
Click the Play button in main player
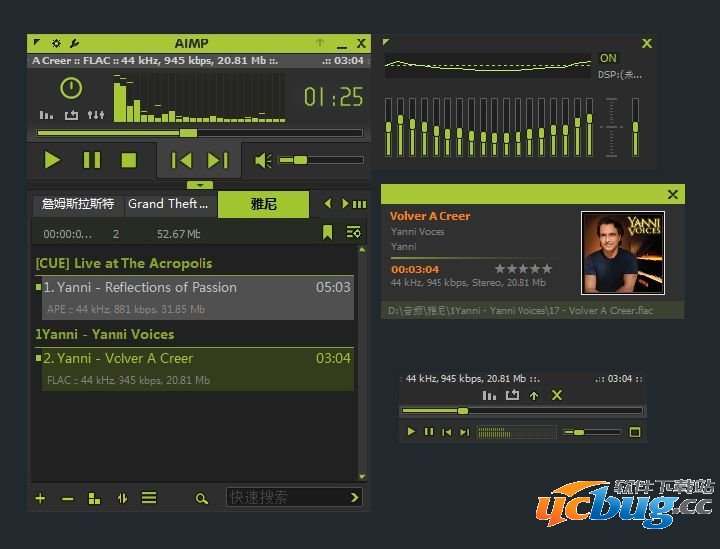52,160
